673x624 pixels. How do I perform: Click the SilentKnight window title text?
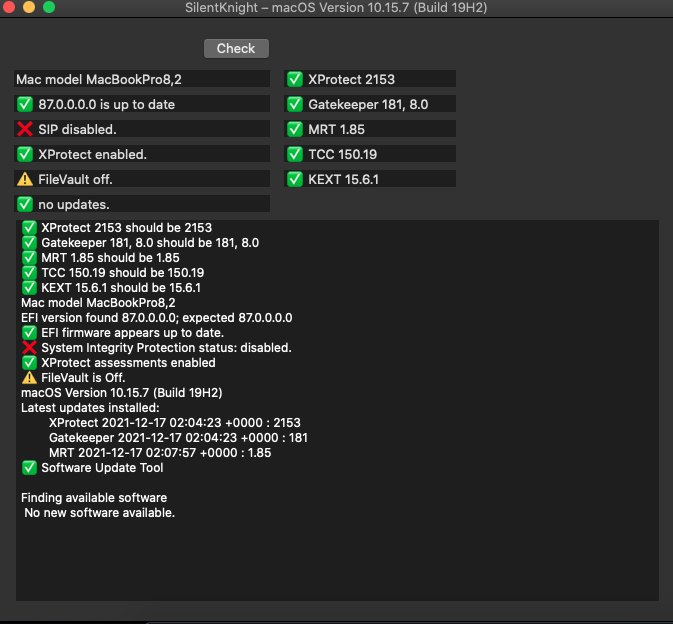click(336, 8)
